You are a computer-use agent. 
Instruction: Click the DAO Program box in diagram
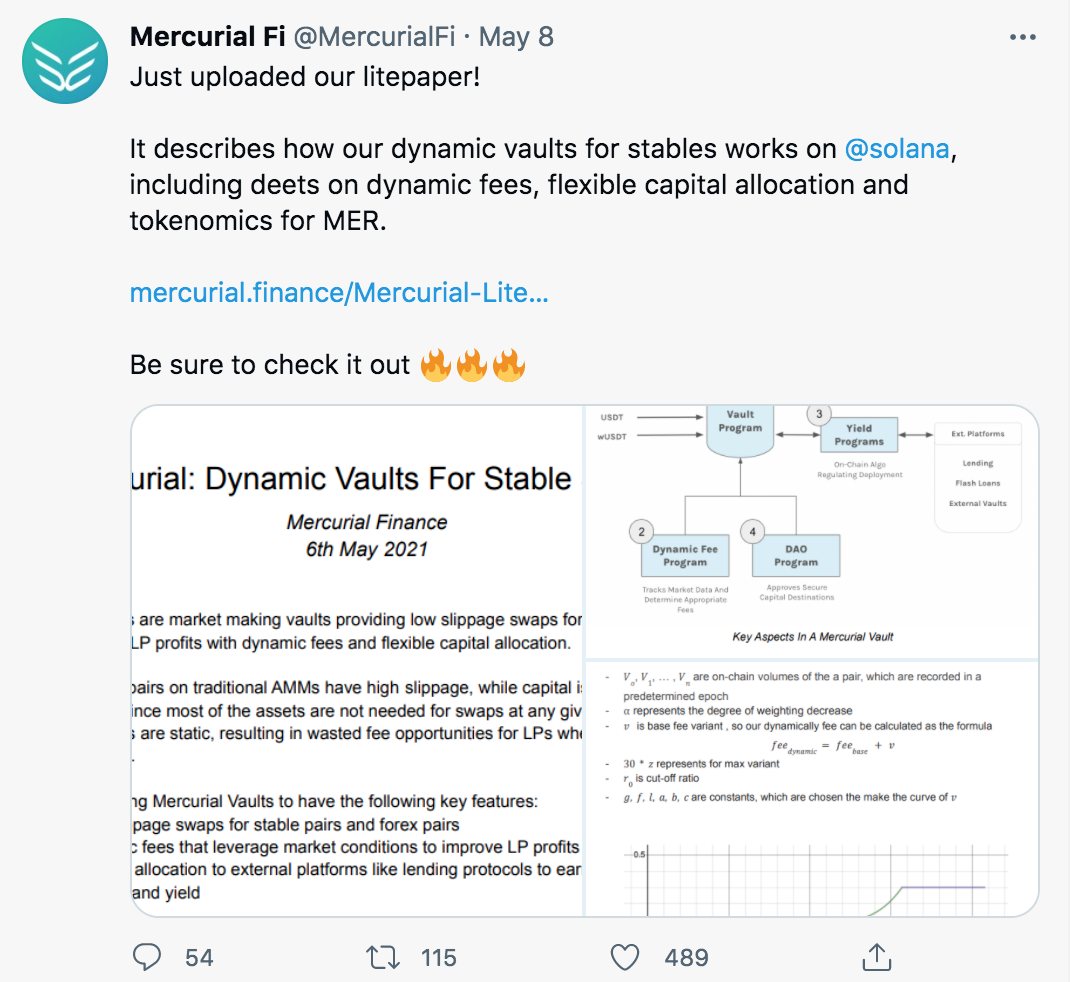pos(796,556)
